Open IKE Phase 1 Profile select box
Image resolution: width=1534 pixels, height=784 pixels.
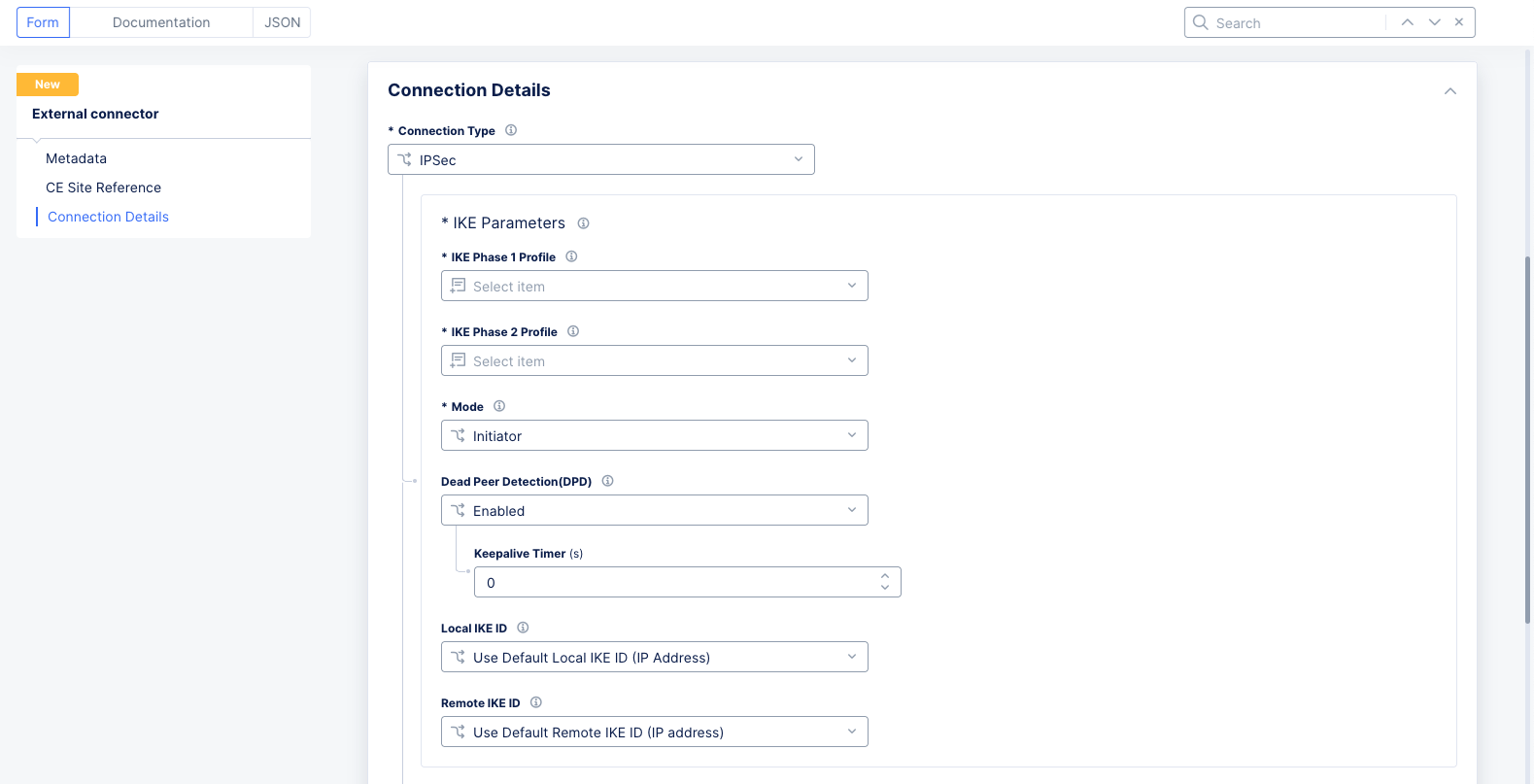(654, 286)
